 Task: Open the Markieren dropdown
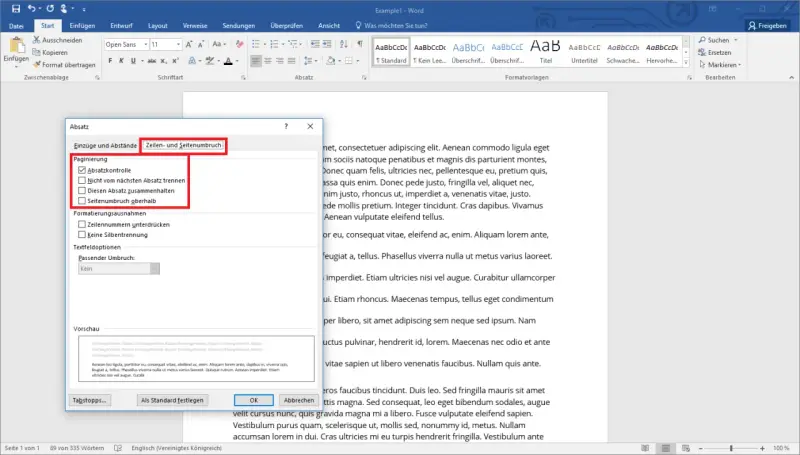(x=720, y=65)
